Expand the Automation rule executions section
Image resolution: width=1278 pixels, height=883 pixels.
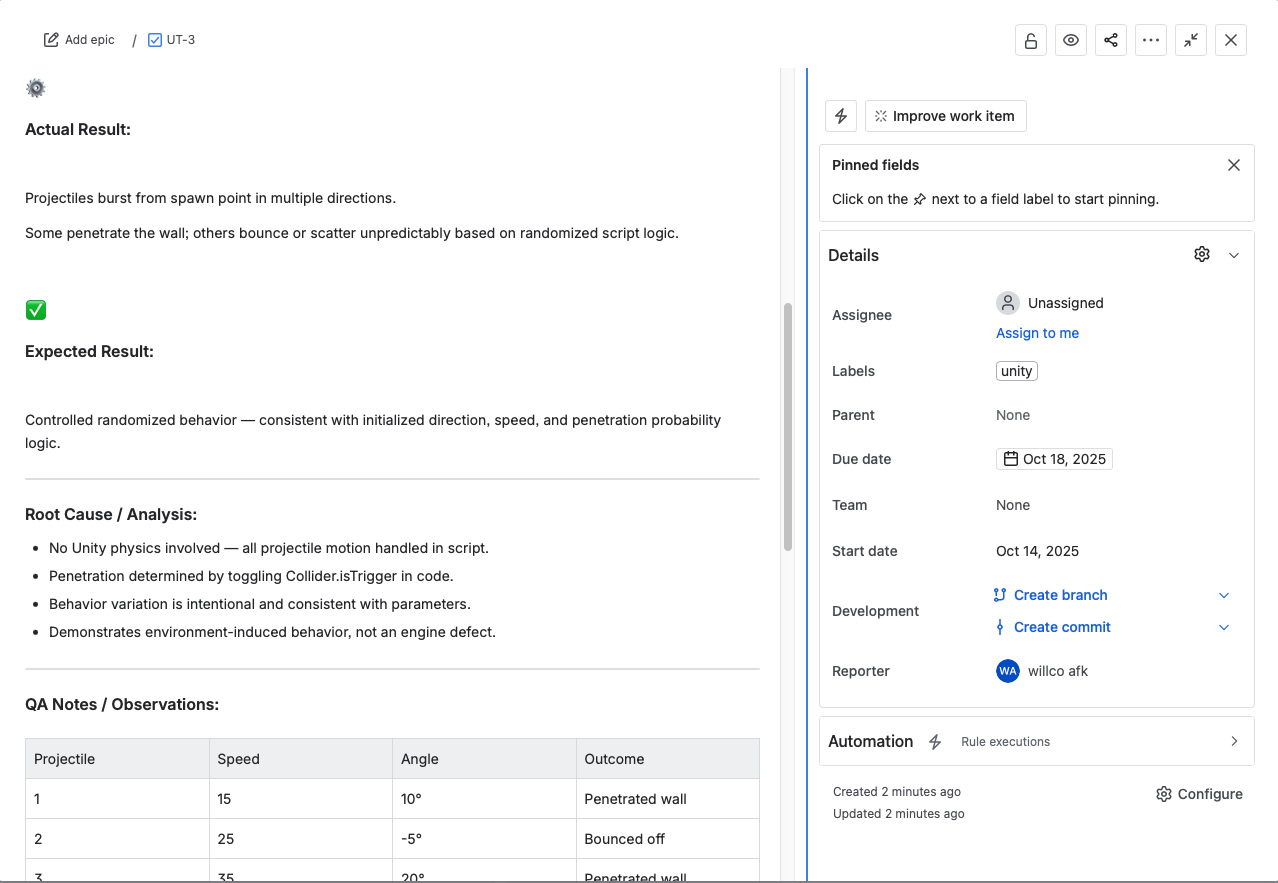tap(1234, 741)
